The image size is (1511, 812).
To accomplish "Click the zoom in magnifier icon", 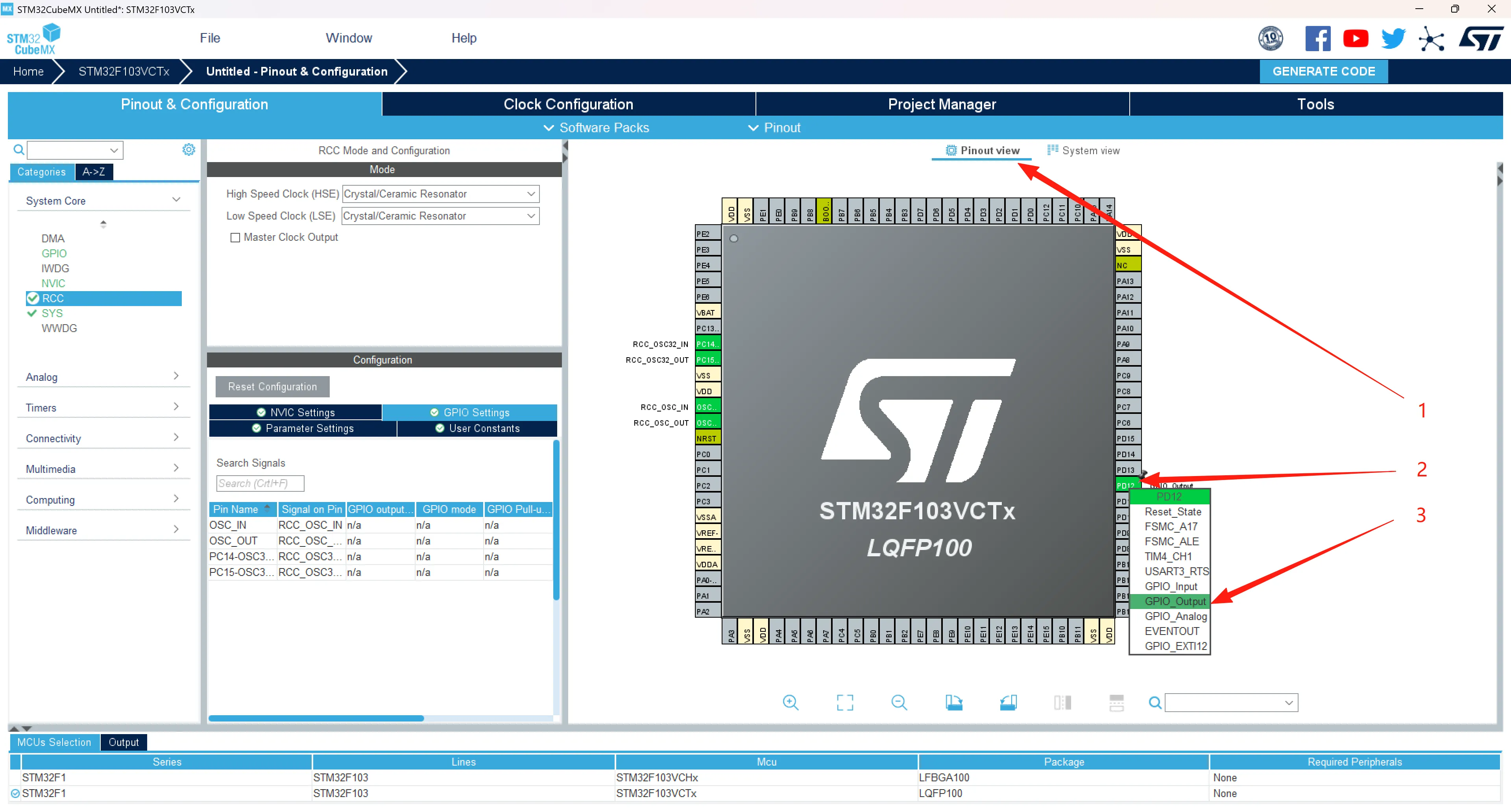I will tap(790, 702).
